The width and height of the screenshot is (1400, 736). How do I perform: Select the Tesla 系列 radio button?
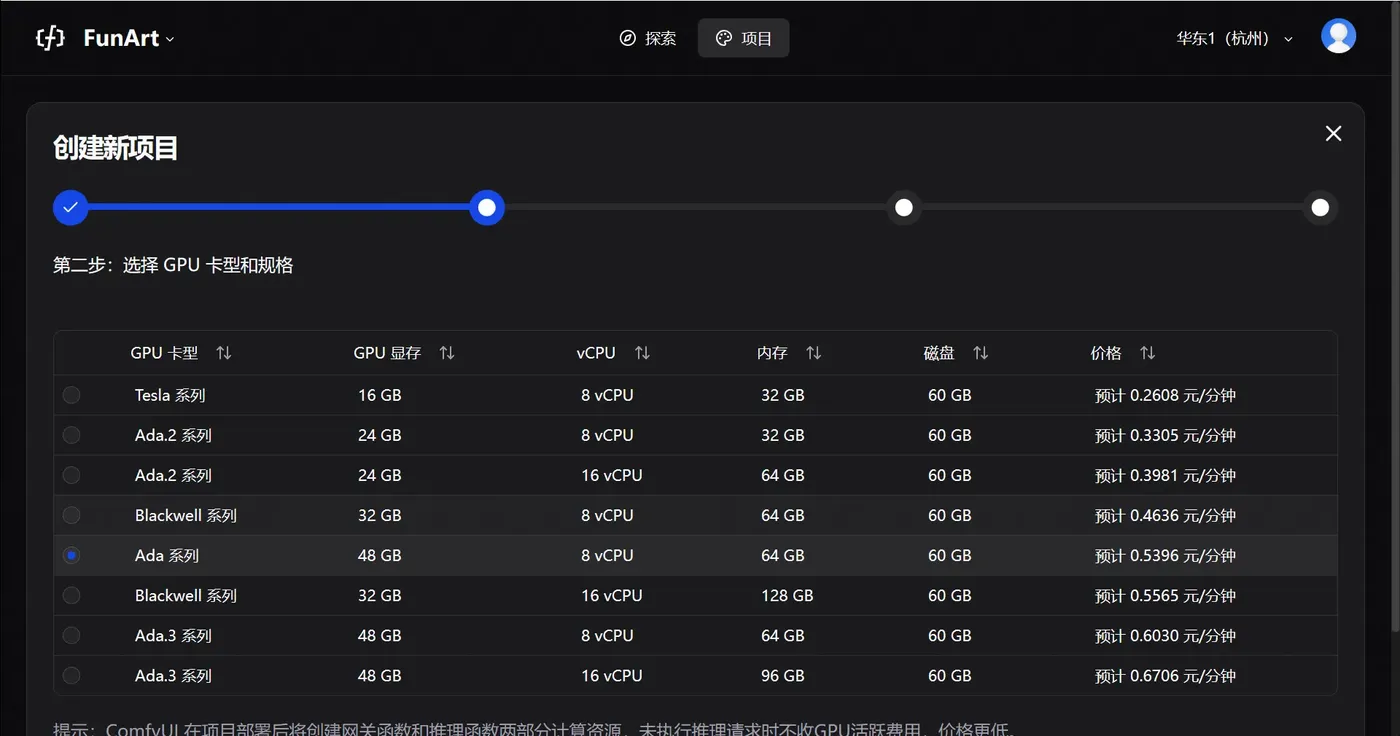(x=71, y=395)
